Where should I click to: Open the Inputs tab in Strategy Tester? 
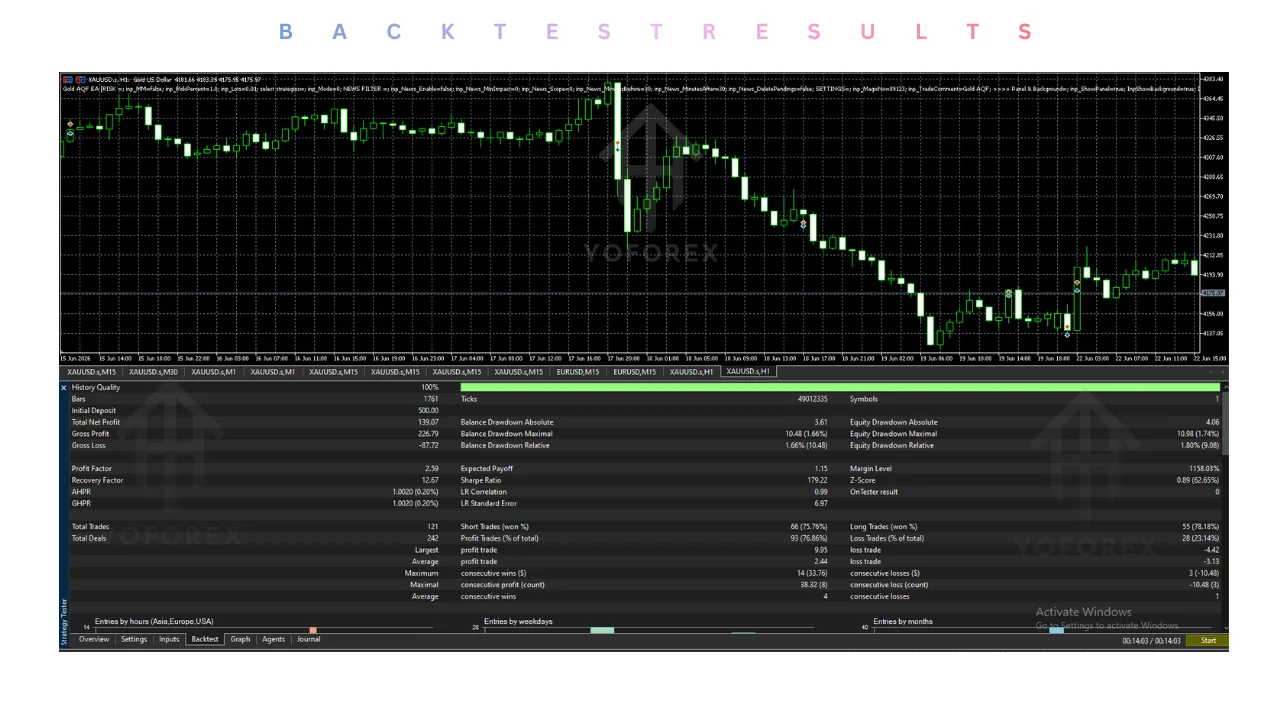[170, 639]
